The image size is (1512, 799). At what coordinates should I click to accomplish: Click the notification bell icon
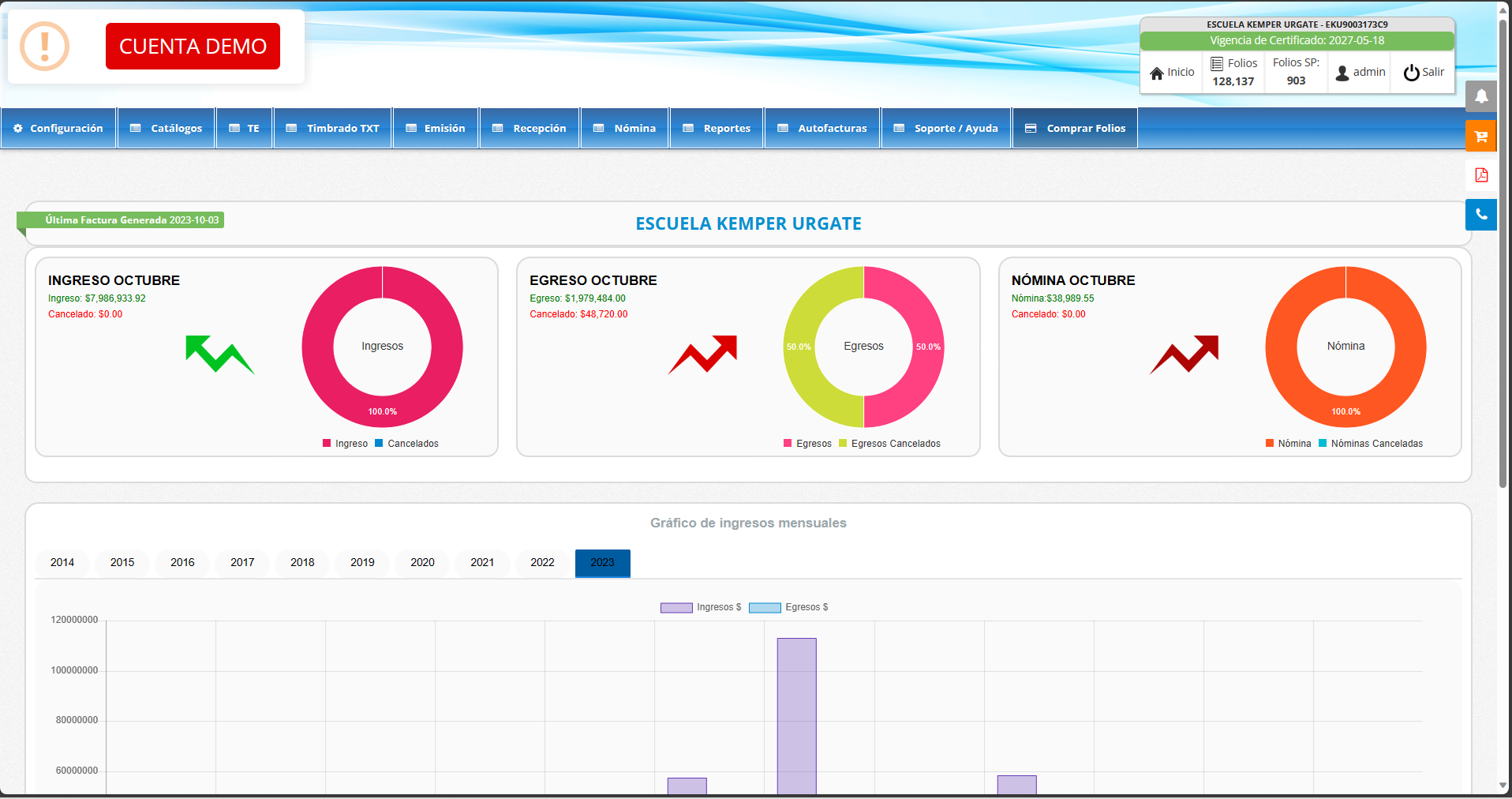click(x=1481, y=96)
